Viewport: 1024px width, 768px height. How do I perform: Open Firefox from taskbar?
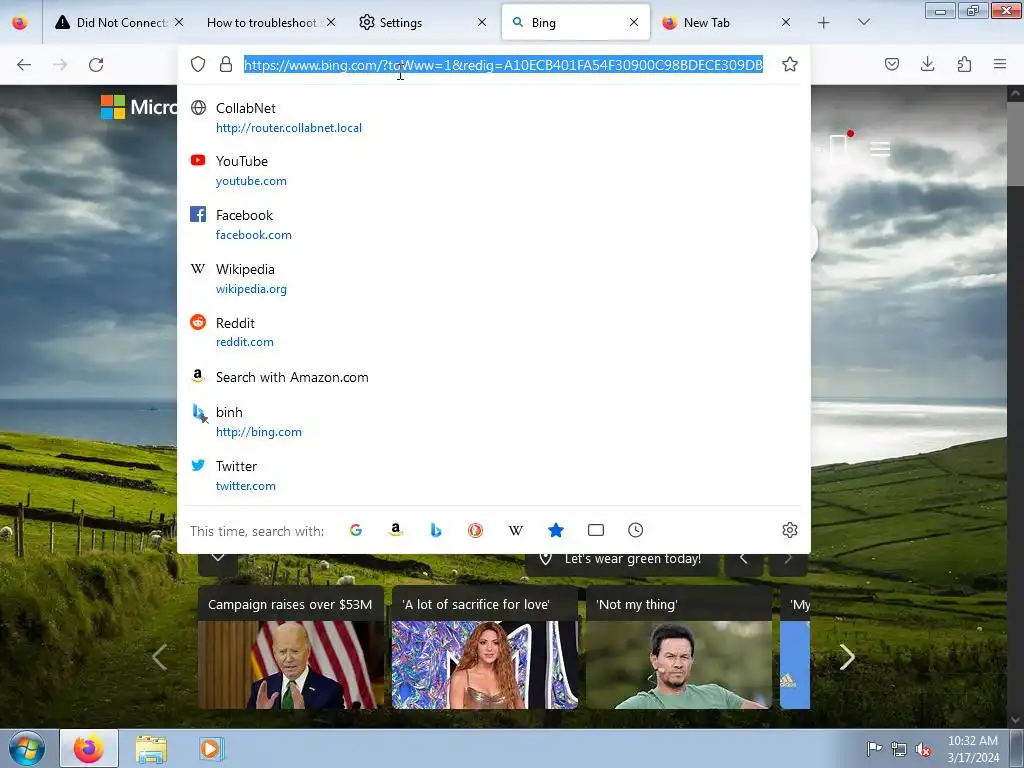click(x=89, y=748)
